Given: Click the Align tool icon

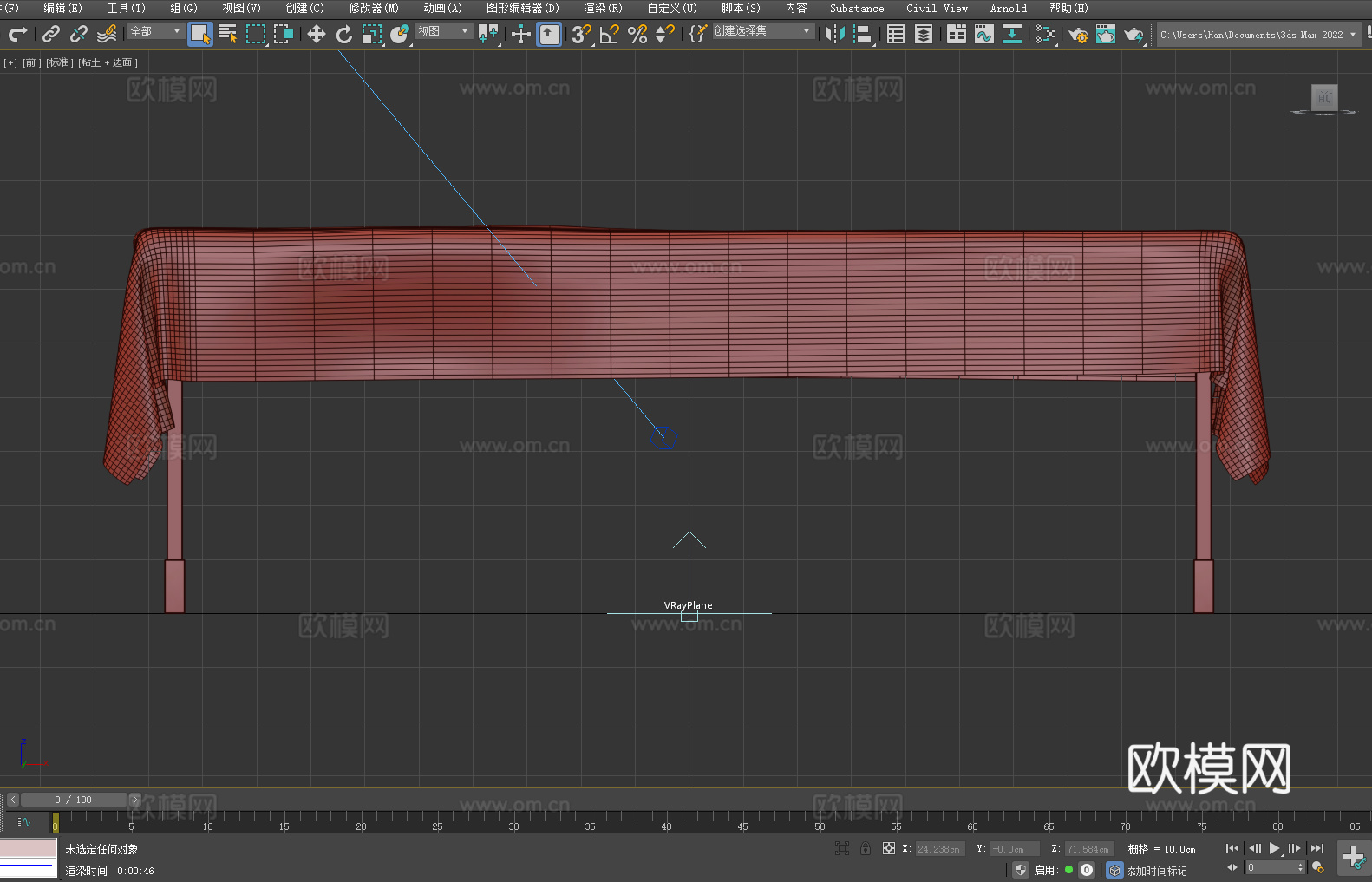Looking at the screenshot, I should point(863,34).
